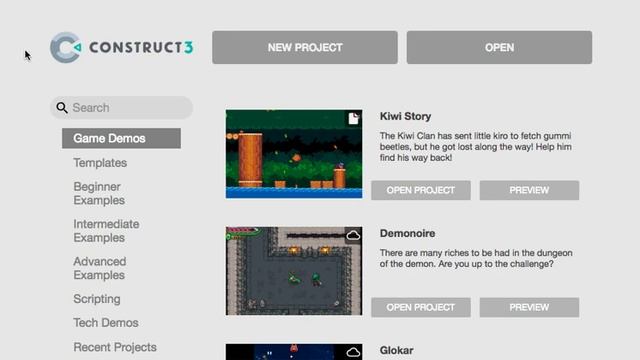The width and height of the screenshot is (640, 360).
Task: Select the Scripting category
Action: (97, 299)
